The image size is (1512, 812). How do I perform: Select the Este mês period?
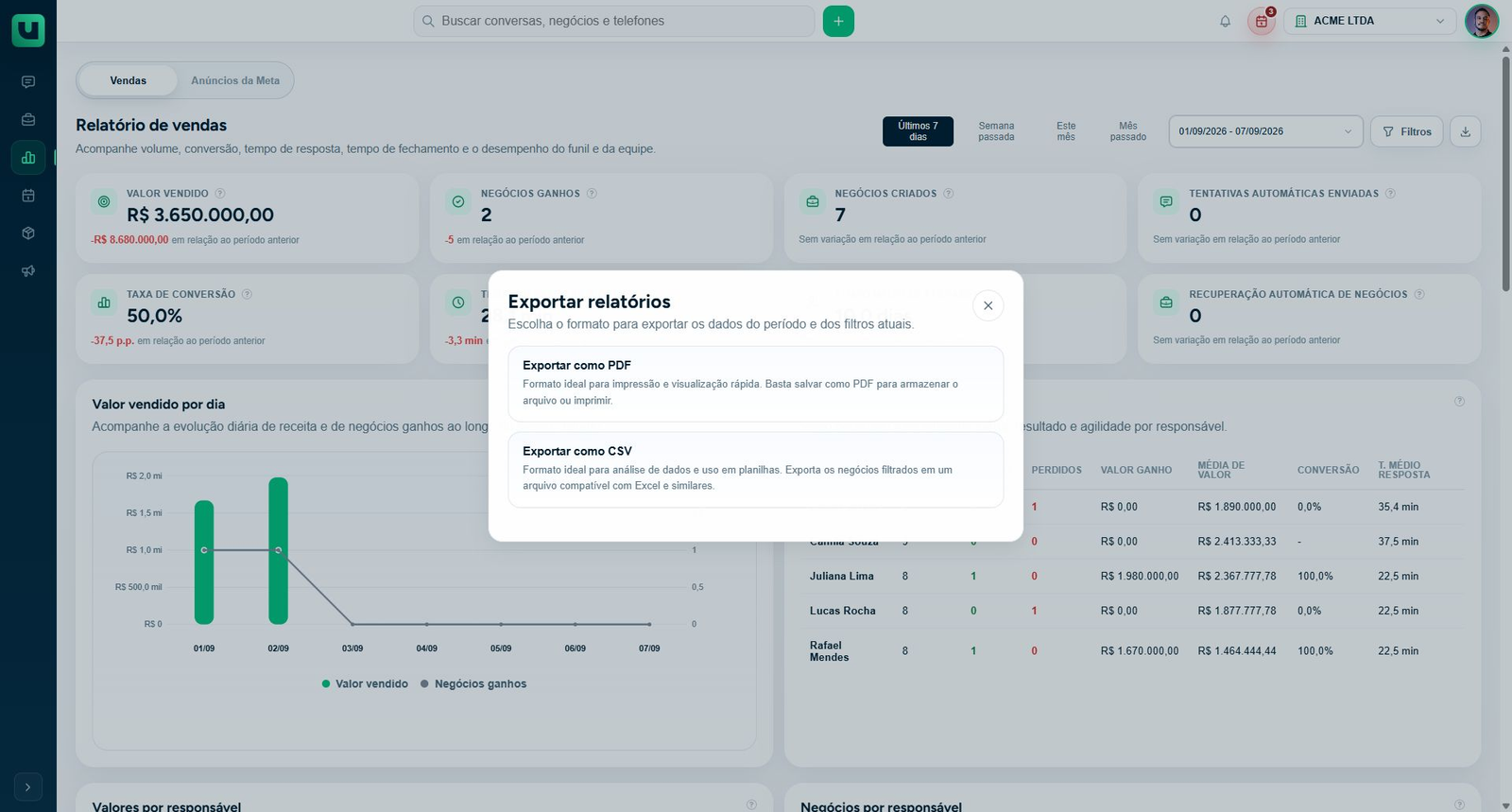(x=1066, y=131)
